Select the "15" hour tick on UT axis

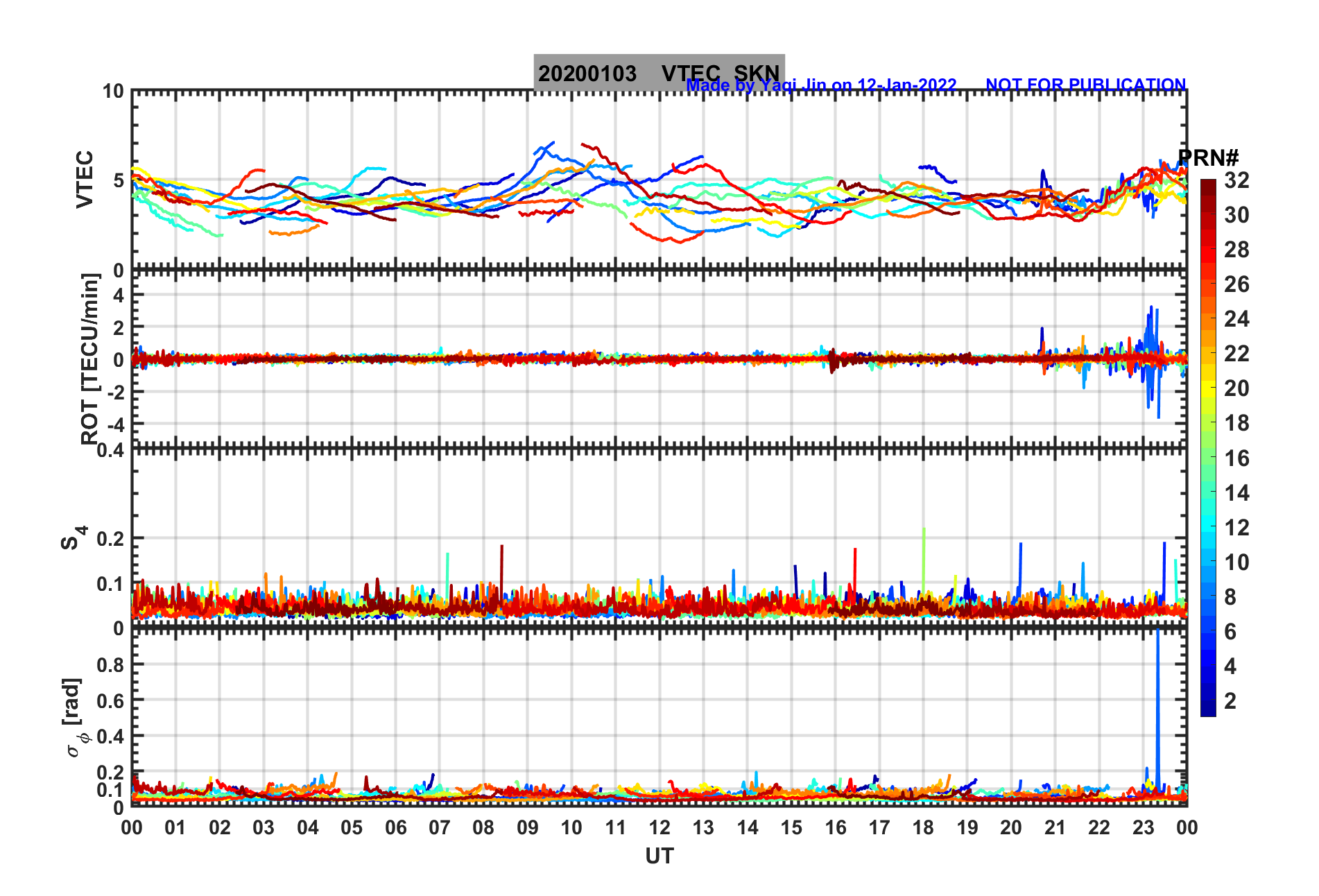(791, 827)
